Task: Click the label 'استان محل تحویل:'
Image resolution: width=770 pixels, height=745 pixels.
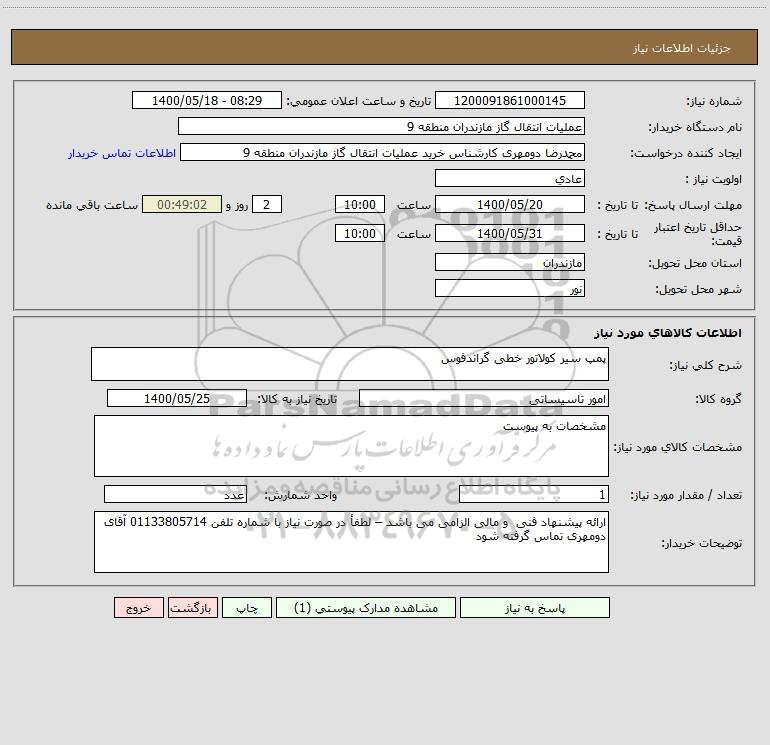Action: tap(695, 263)
